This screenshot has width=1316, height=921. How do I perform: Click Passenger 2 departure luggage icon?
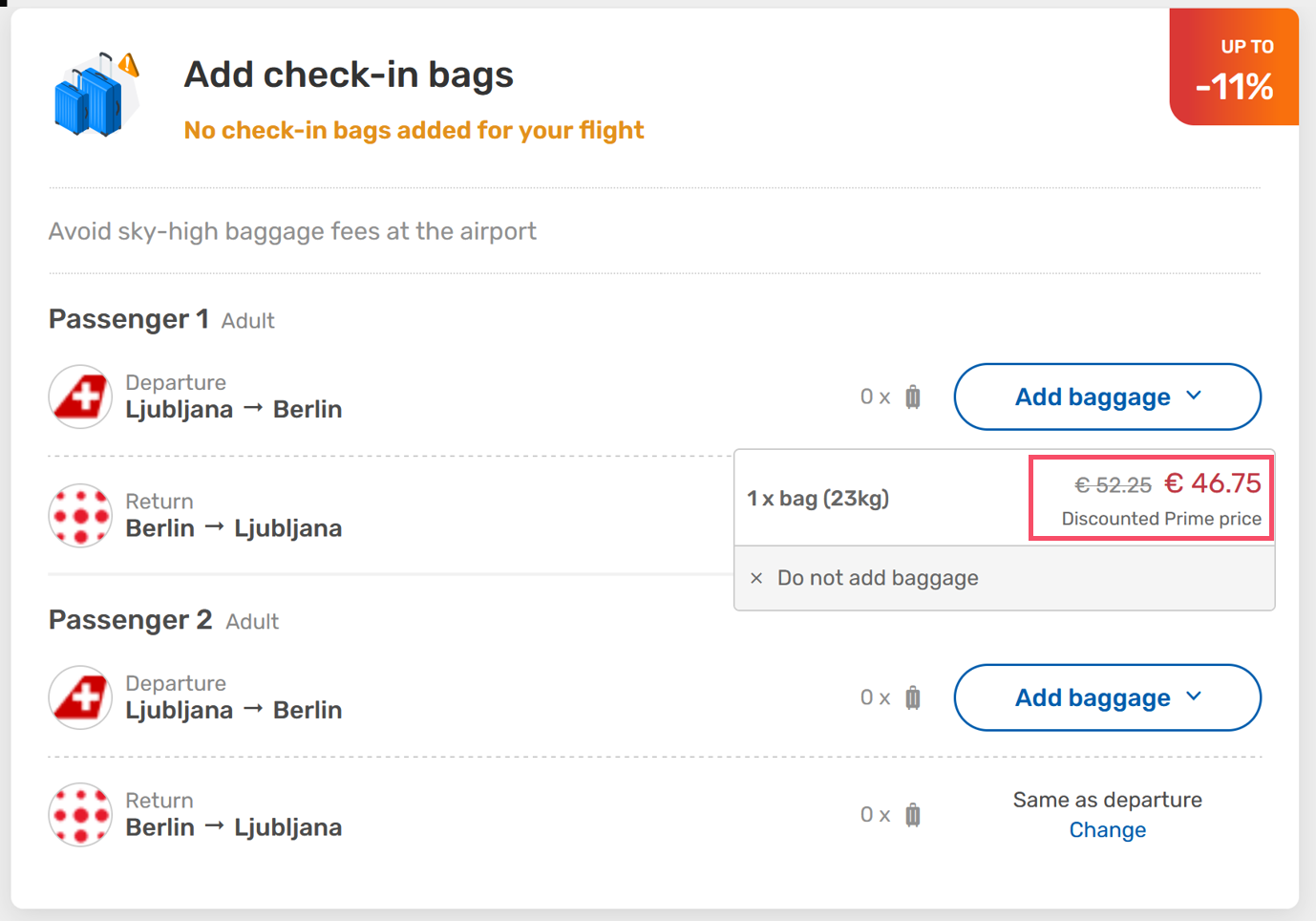913,697
